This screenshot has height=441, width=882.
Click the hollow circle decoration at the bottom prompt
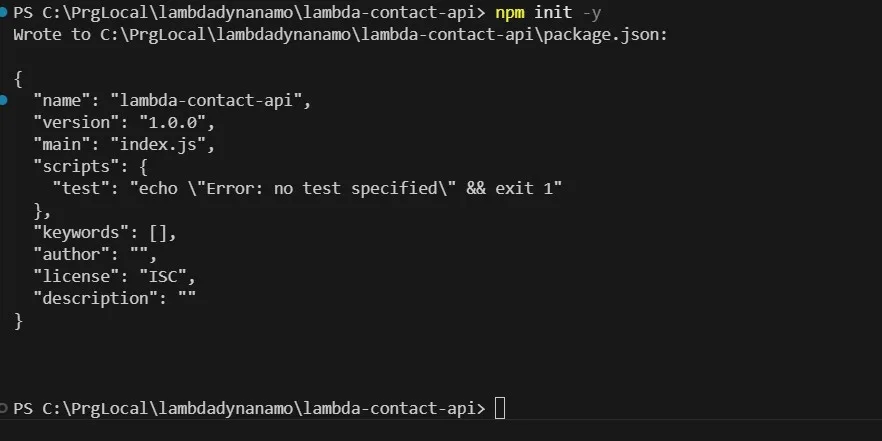4,408
